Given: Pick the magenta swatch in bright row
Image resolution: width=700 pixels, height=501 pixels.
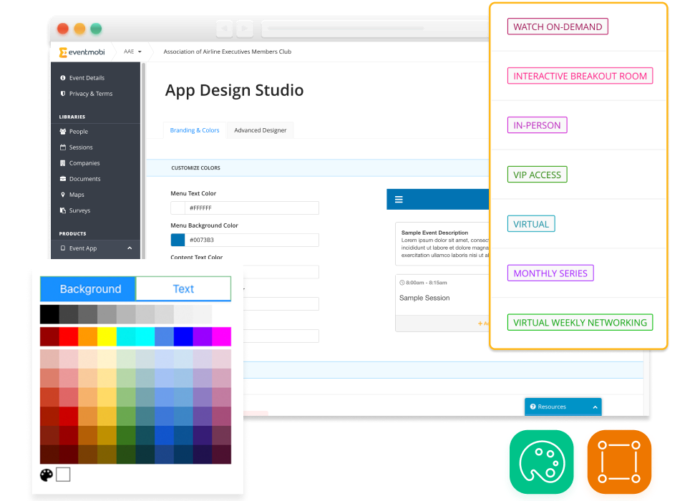Looking at the screenshot, I should 221,337.
